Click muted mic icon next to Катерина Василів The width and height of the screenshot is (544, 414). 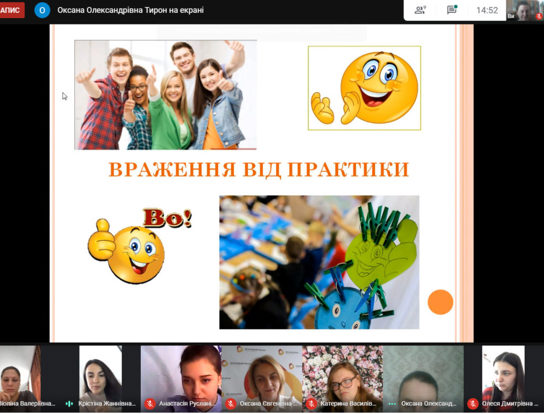click(311, 404)
